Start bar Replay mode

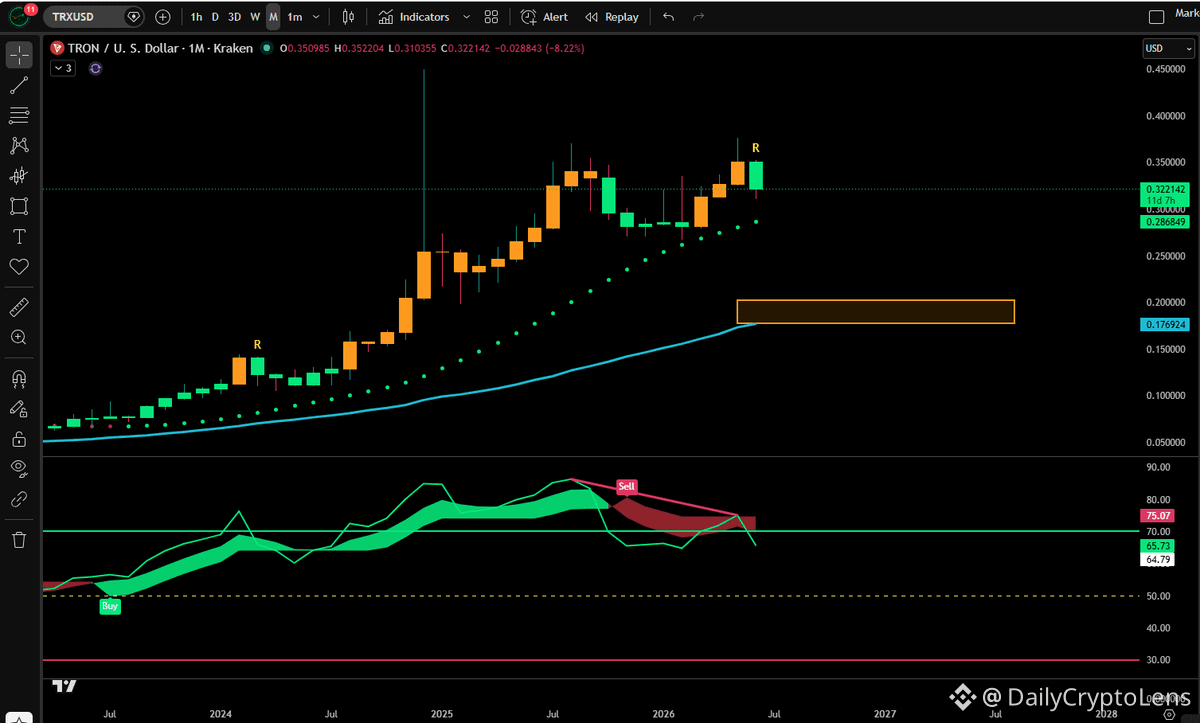[612, 17]
